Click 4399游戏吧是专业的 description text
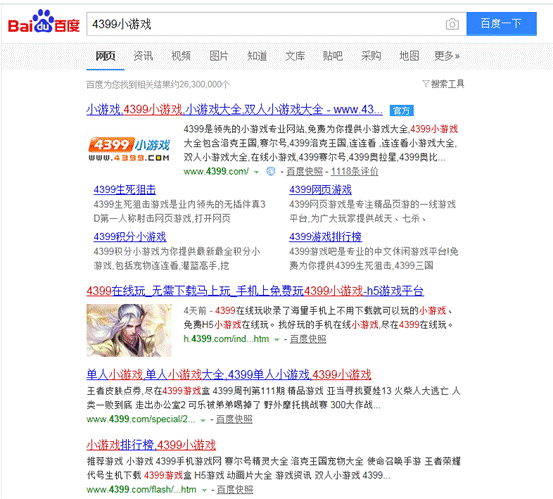The image size is (553, 499). pyautogui.click(x=373, y=258)
